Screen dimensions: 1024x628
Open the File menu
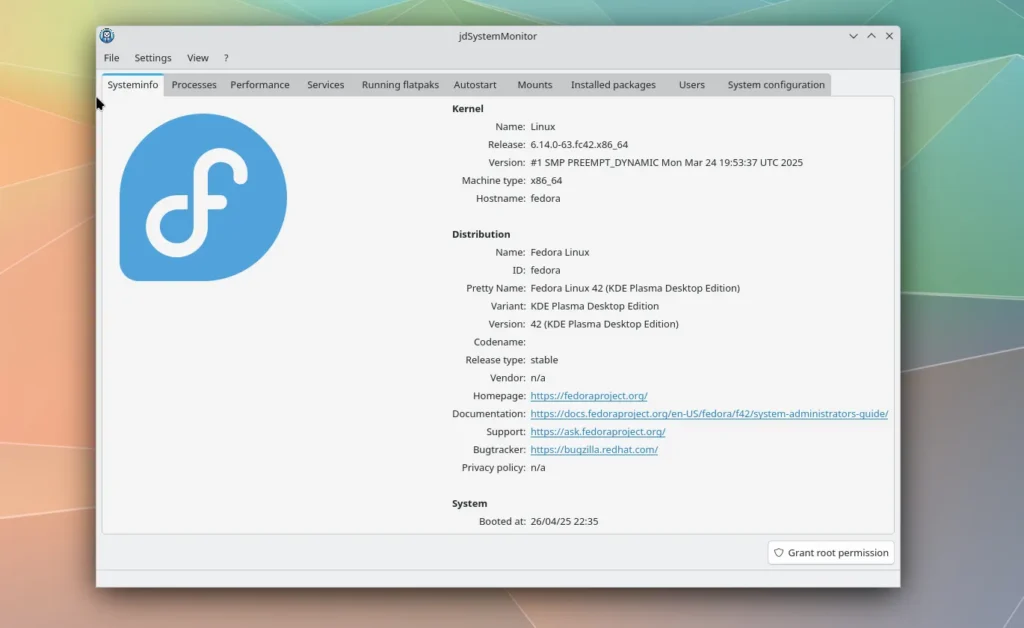pyautogui.click(x=111, y=58)
